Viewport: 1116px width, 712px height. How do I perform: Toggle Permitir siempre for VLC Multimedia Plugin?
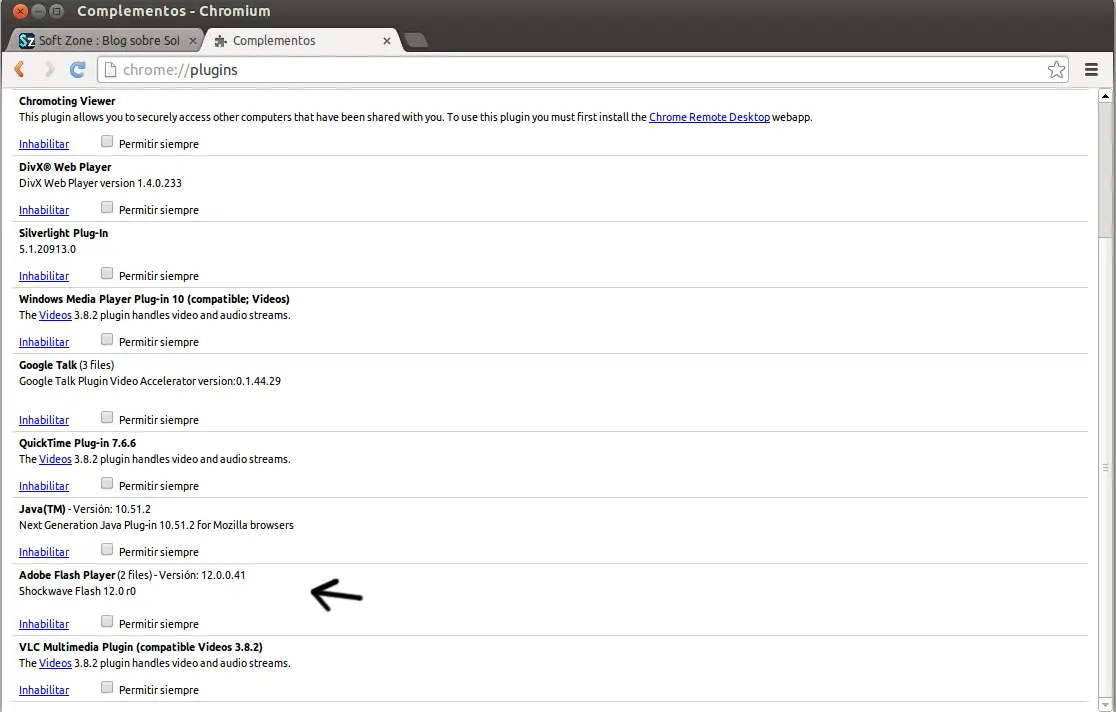(107, 688)
